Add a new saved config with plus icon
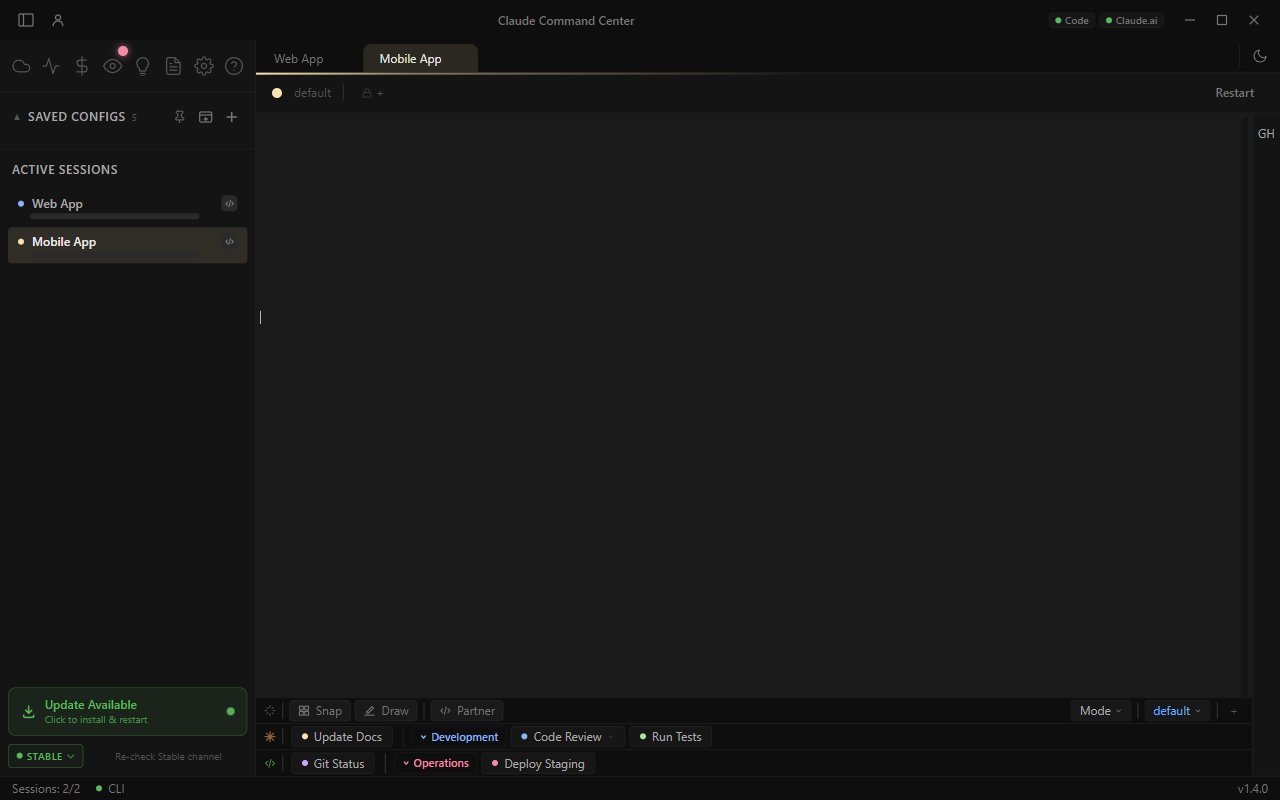 [232, 117]
